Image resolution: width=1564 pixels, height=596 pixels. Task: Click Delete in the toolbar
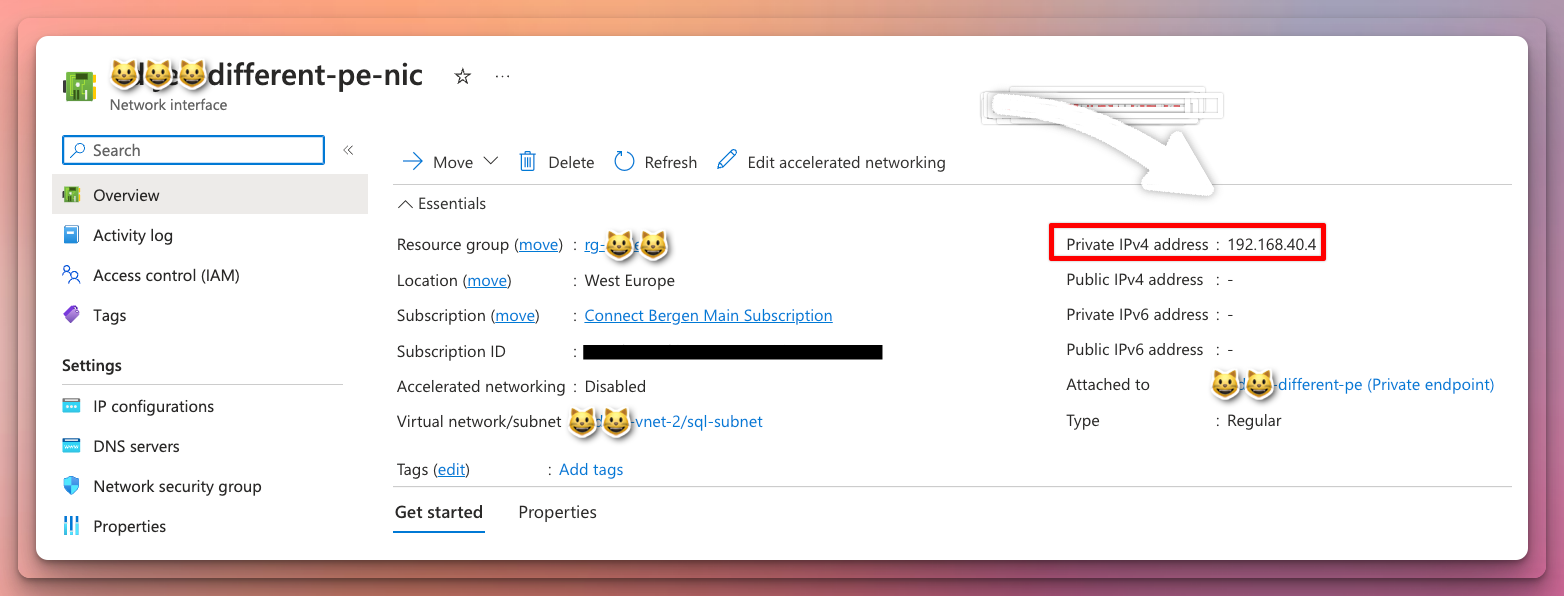pyautogui.click(x=557, y=162)
